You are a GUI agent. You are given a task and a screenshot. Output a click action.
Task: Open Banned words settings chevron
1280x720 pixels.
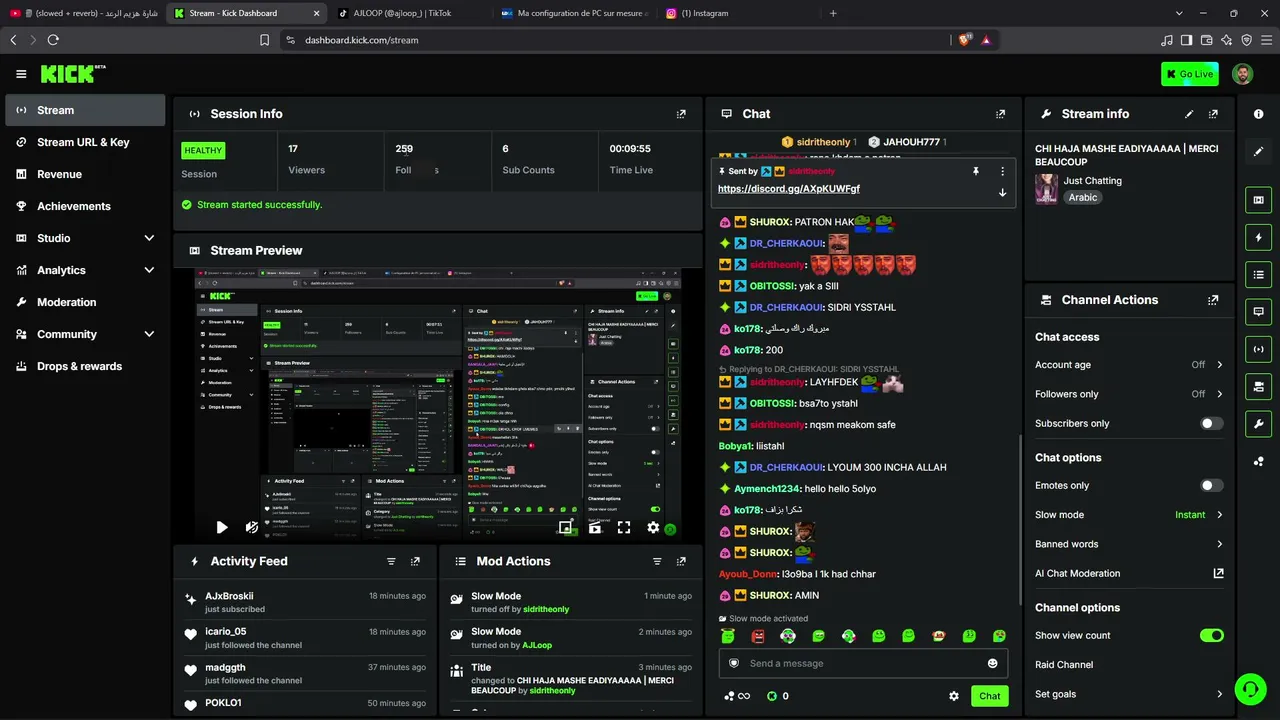[x=1219, y=545]
